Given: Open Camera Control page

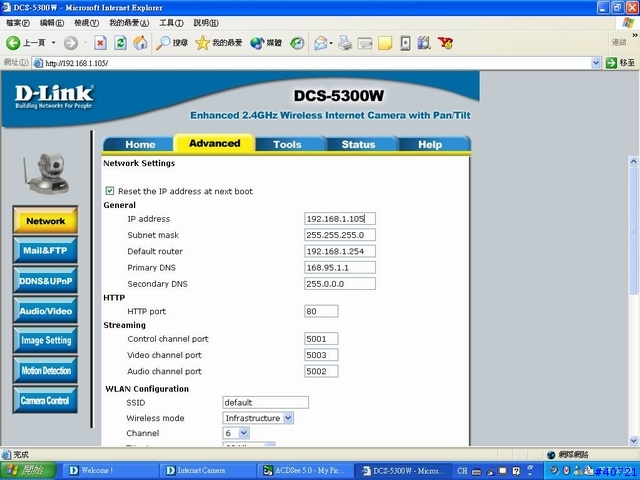Looking at the screenshot, I should click(45, 400).
